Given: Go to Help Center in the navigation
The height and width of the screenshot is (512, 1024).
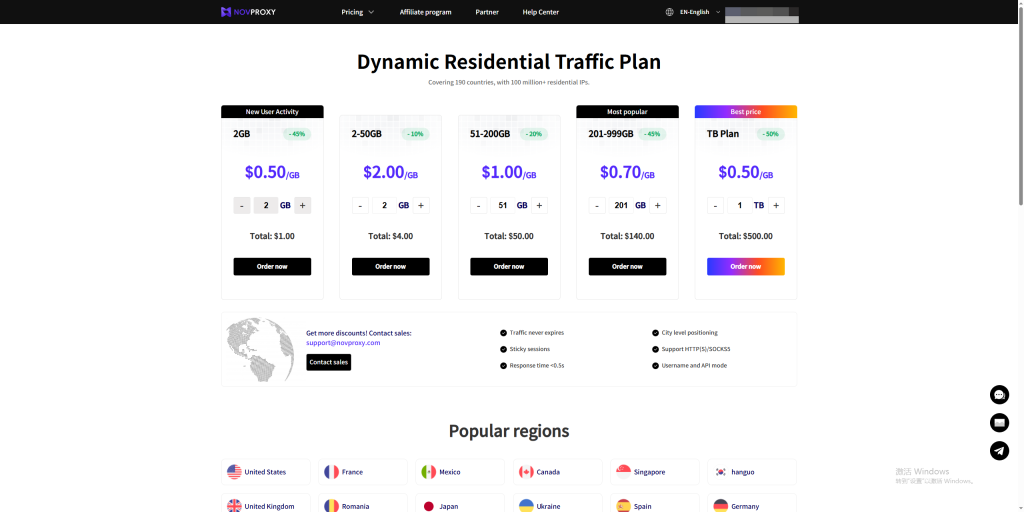Looking at the screenshot, I should [x=540, y=12].
